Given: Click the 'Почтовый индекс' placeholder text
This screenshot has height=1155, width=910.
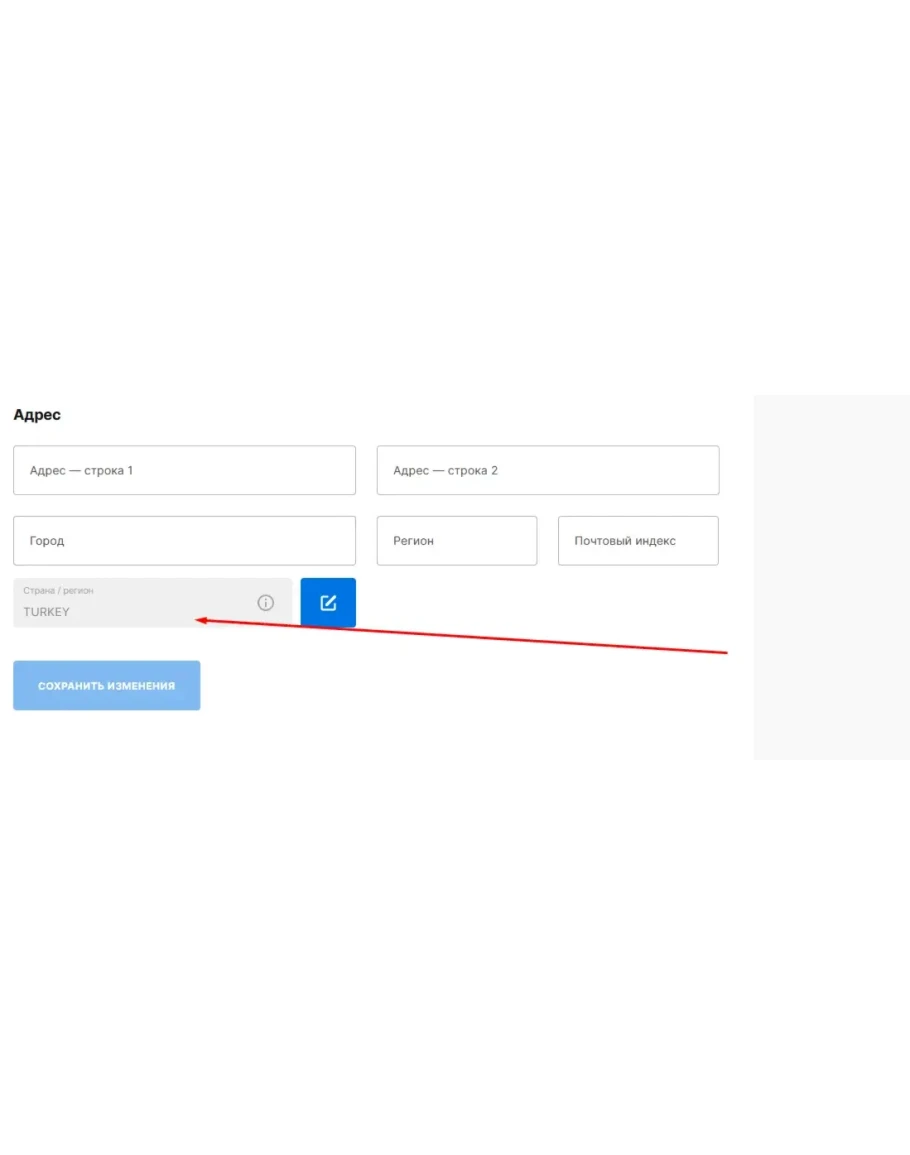Looking at the screenshot, I should pos(625,541).
